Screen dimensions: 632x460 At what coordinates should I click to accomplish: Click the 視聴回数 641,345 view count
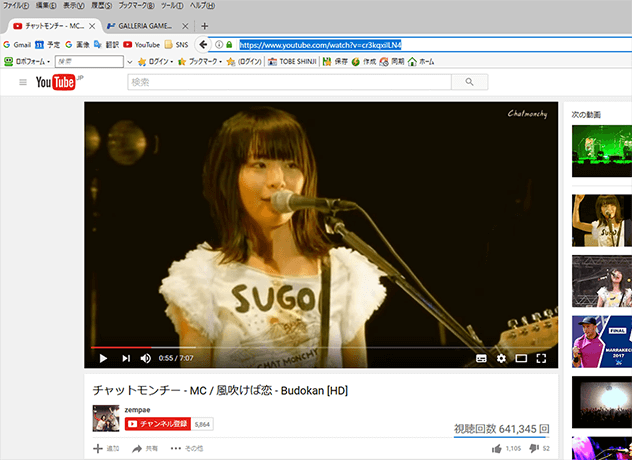pyautogui.click(x=502, y=429)
